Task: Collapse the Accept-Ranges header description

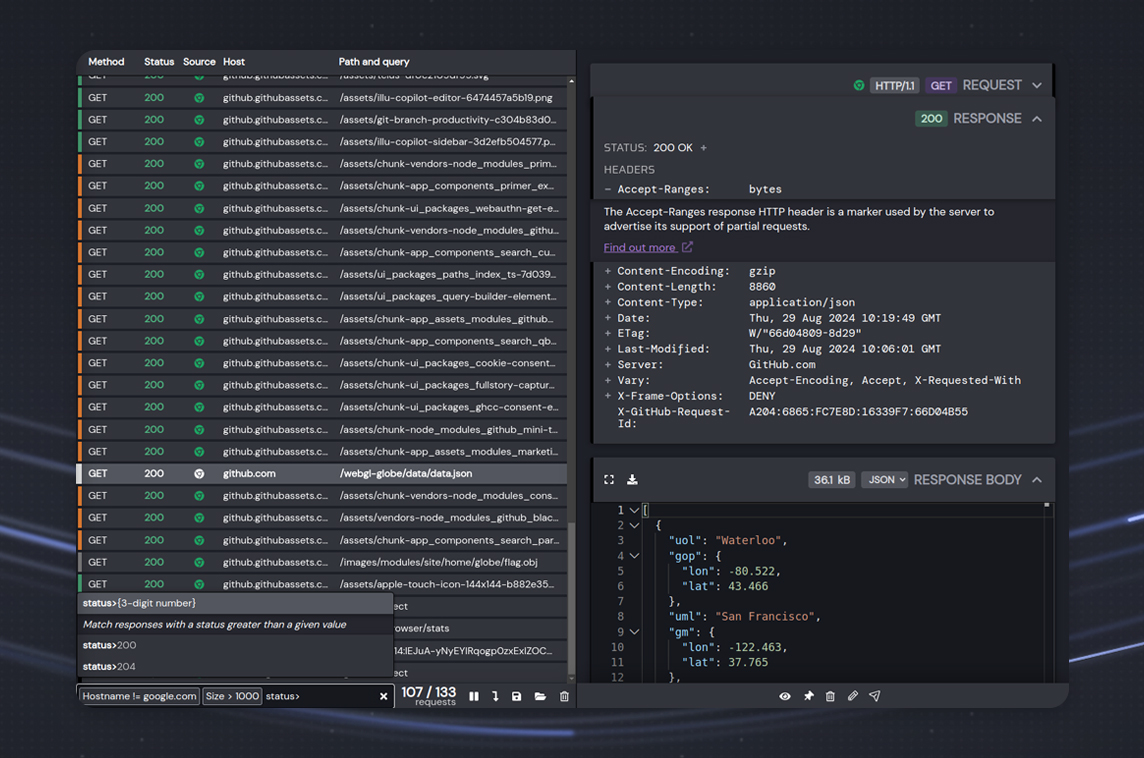Action: point(608,189)
